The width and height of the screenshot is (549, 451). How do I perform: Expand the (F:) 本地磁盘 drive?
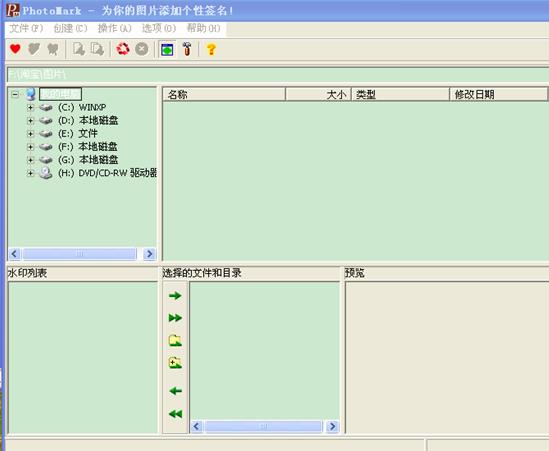pos(30,147)
